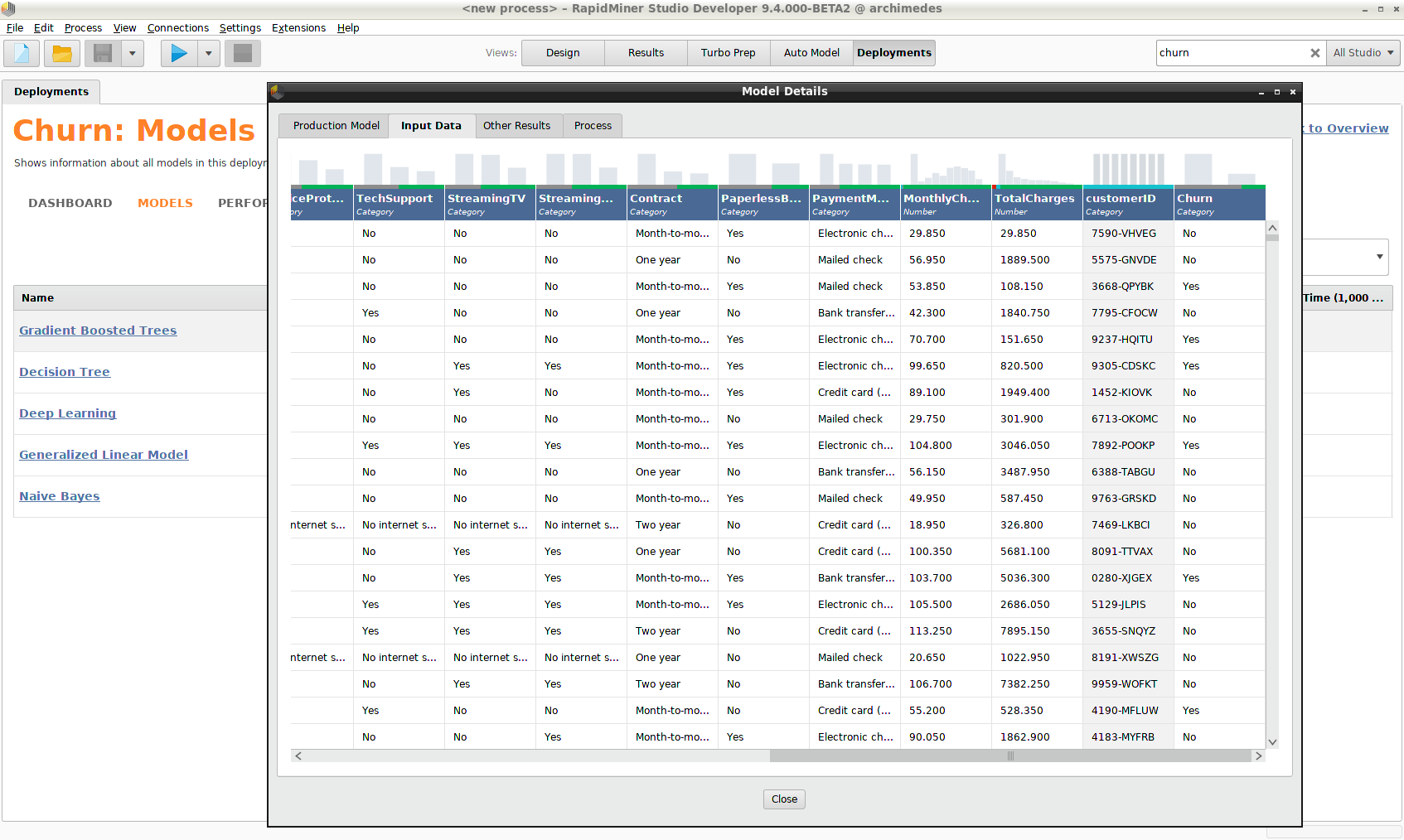This screenshot has height=840, width=1404.
Task: Click the RapidMiner icon in Model Details title
Action: pos(278,92)
